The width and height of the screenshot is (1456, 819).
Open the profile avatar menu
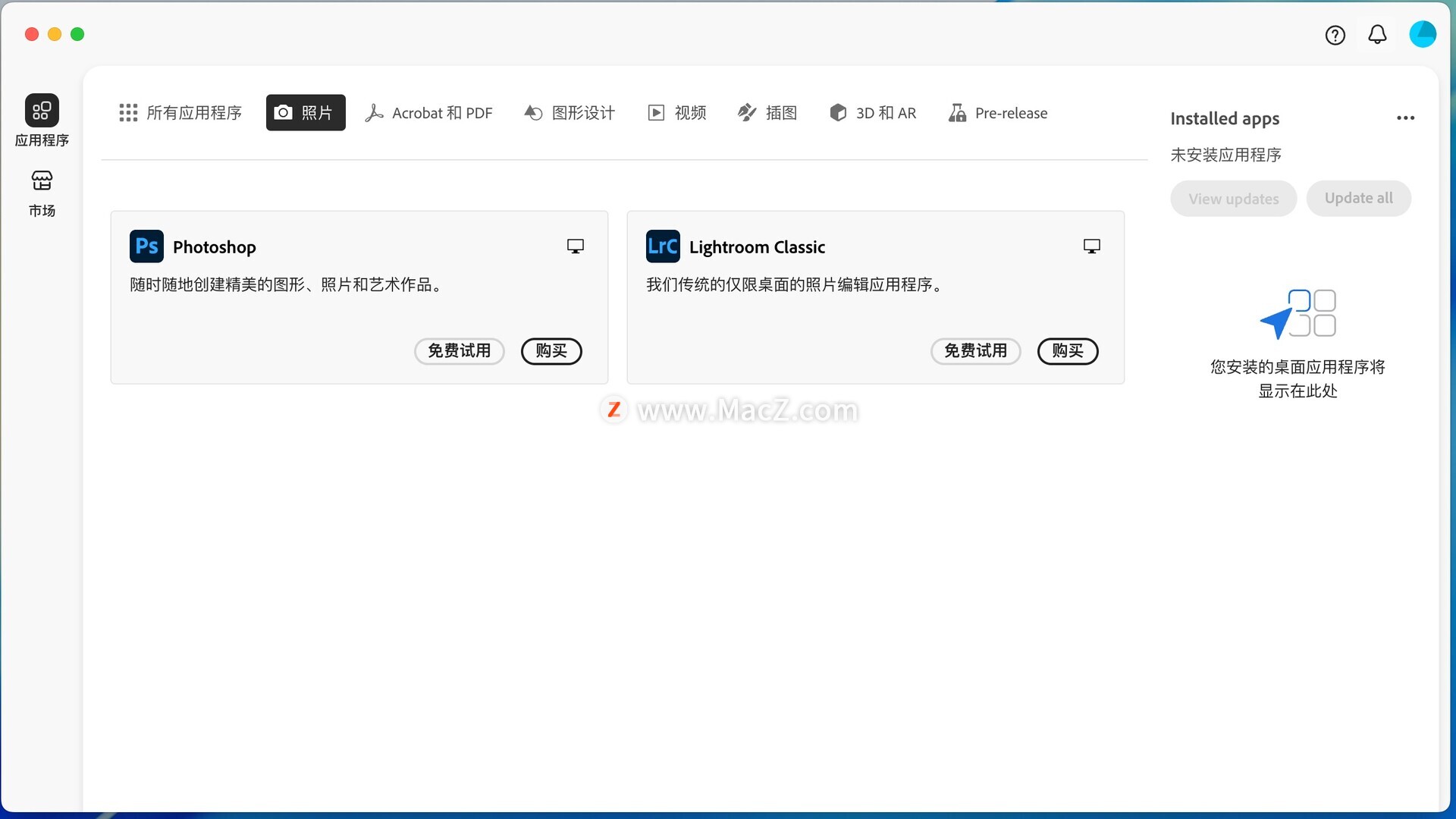click(1423, 34)
